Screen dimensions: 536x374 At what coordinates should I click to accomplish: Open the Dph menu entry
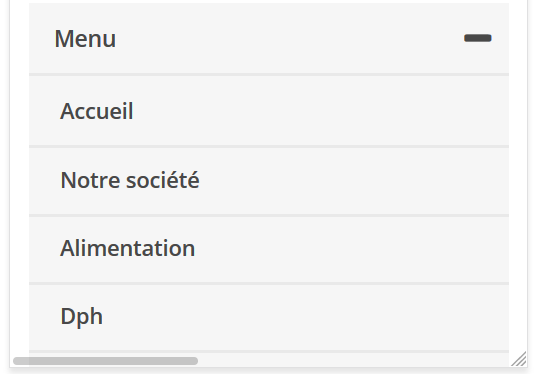tap(81, 316)
